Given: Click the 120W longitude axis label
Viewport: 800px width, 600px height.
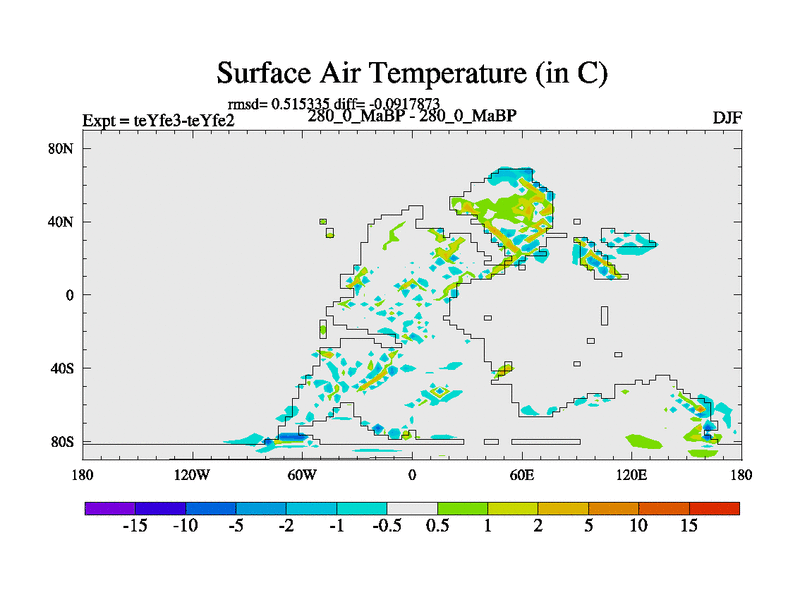Looking at the screenshot, I should tap(192, 473).
